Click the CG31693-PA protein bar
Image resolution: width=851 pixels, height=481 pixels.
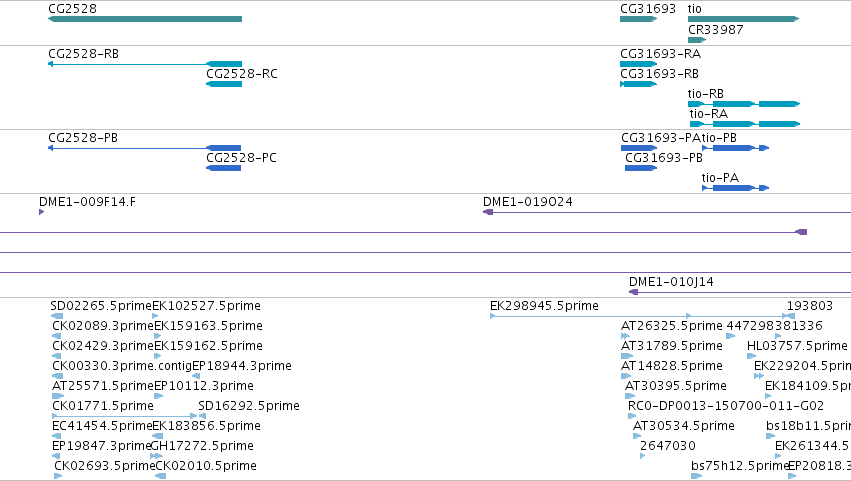[639, 148]
